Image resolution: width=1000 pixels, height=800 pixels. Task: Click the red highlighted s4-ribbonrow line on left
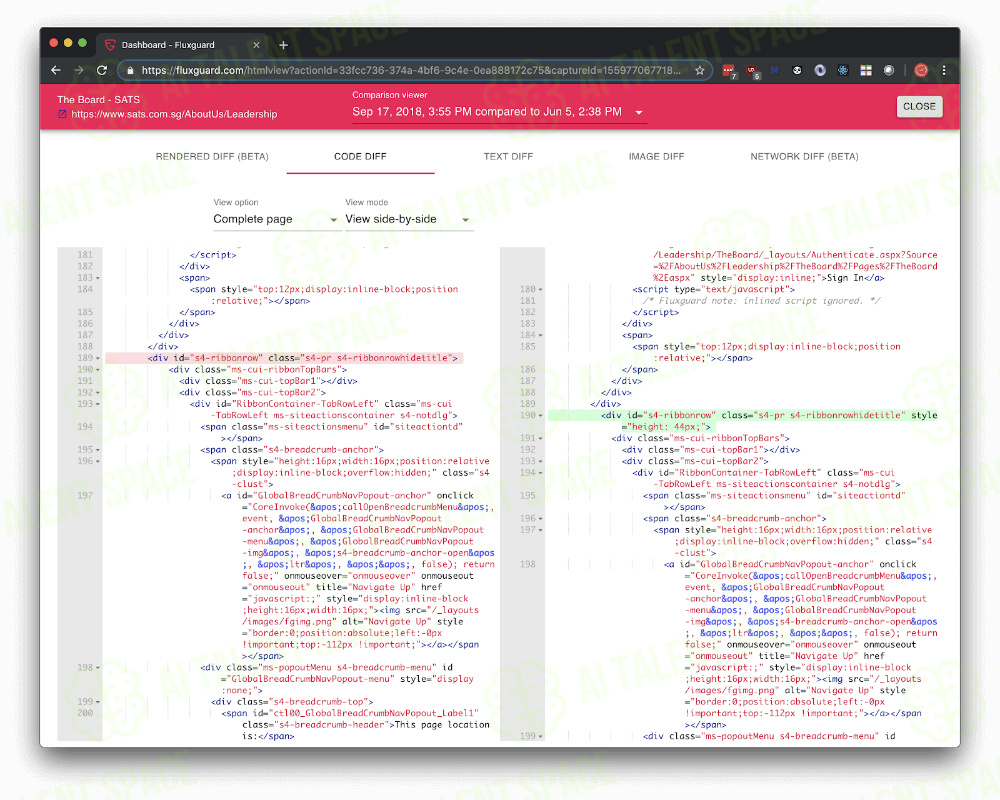[284, 358]
